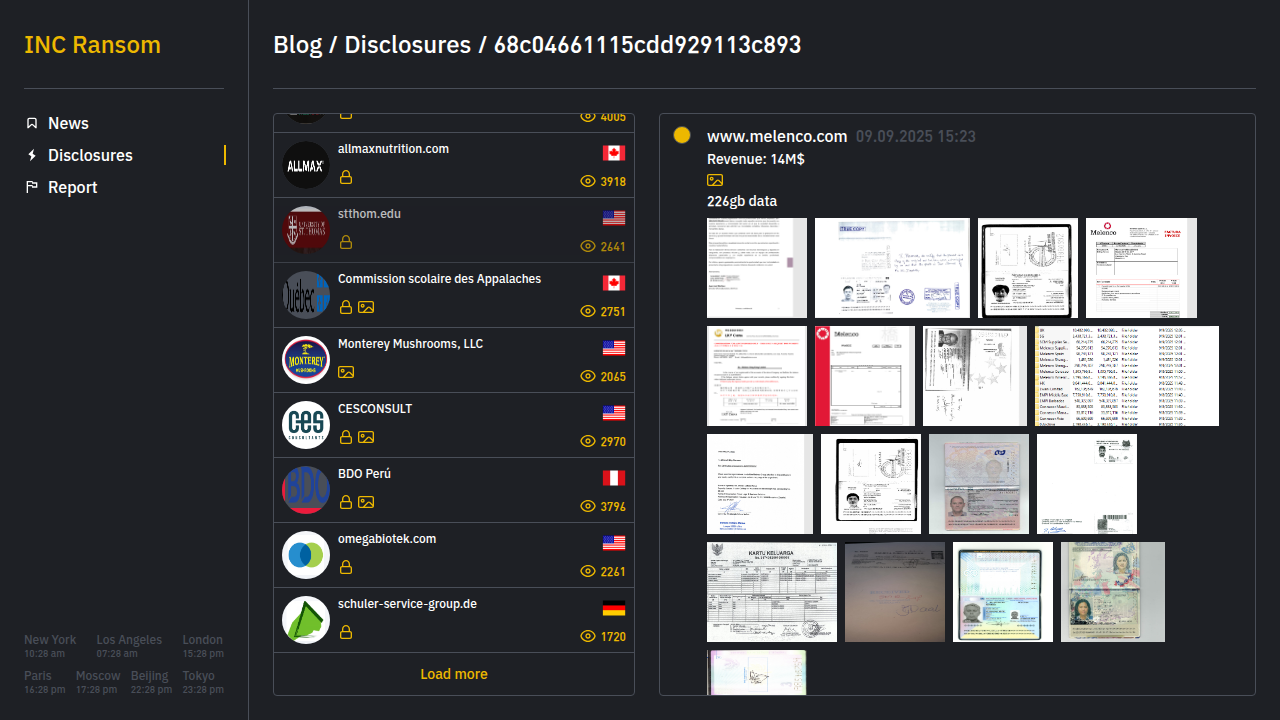Click Canada flag on Commission scolaire row
Viewport: 1280px width, 720px height.
point(614,283)
